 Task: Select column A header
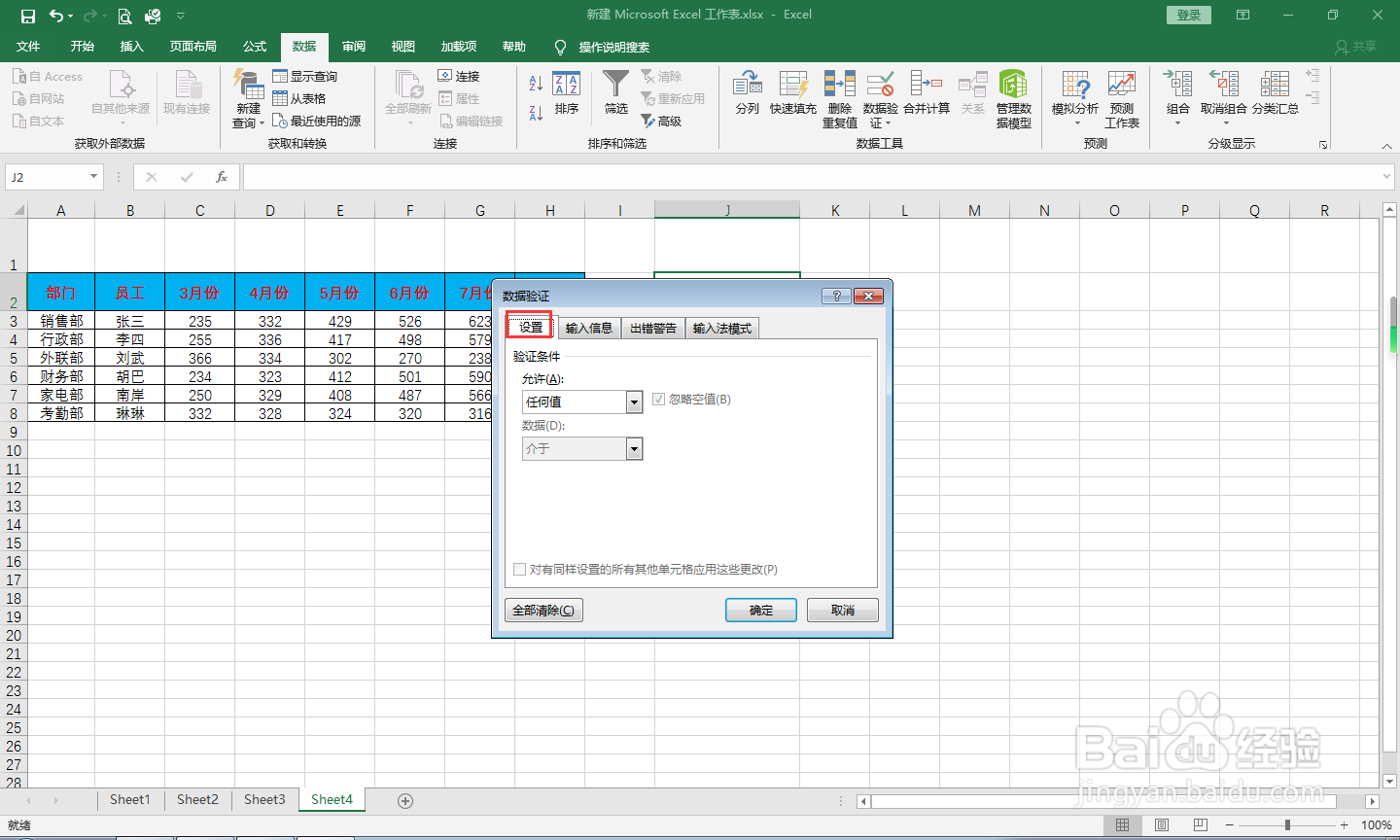61,210
